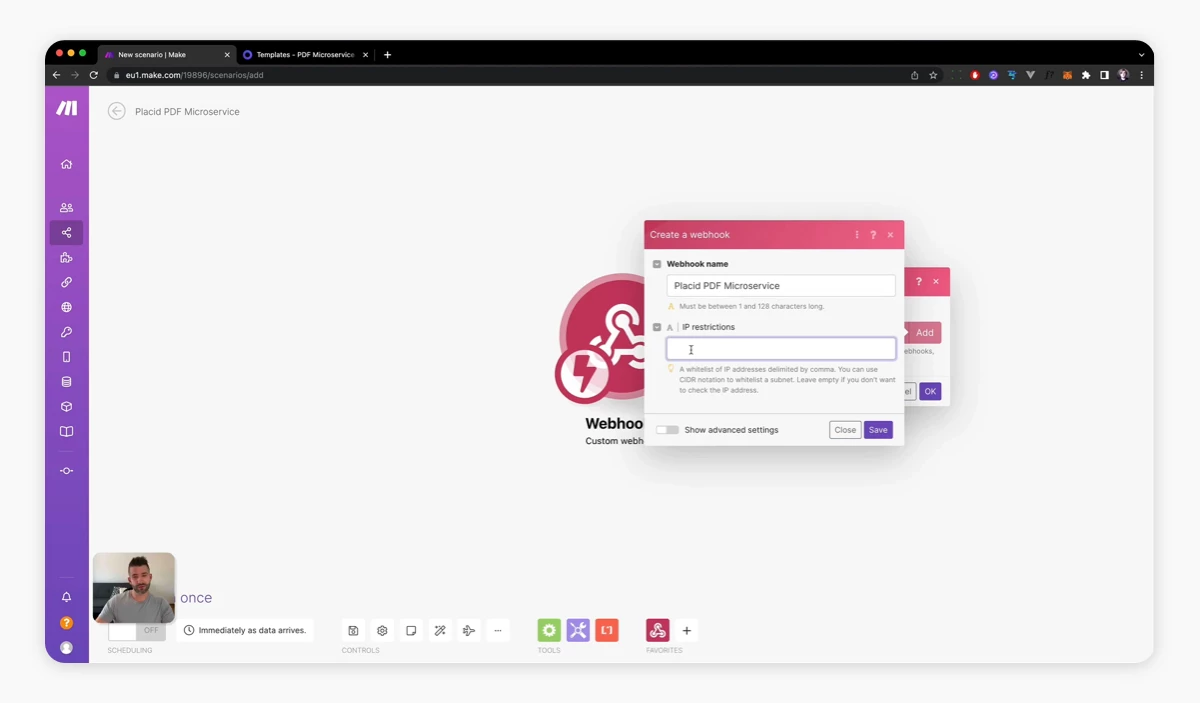1200x703 pixels.
Task: Open the orange brackets Text parser icon
Action: point(607,630)
